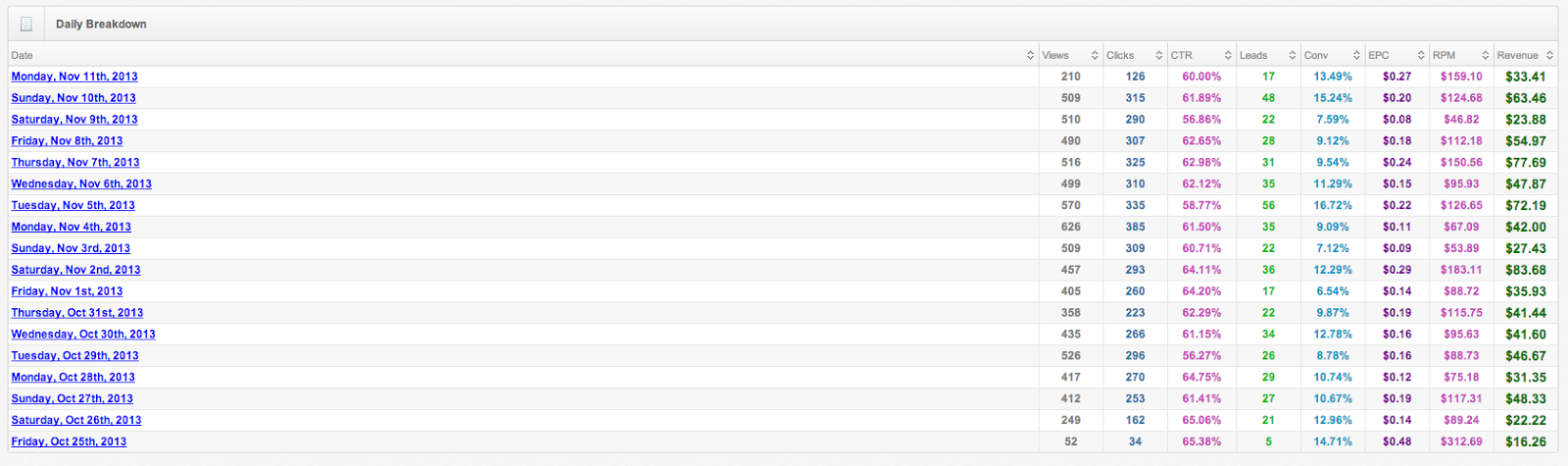Open Saturday, Nov 2nd, 2013 link
The width and height of the screenshot is (1568, 466).
75,270
